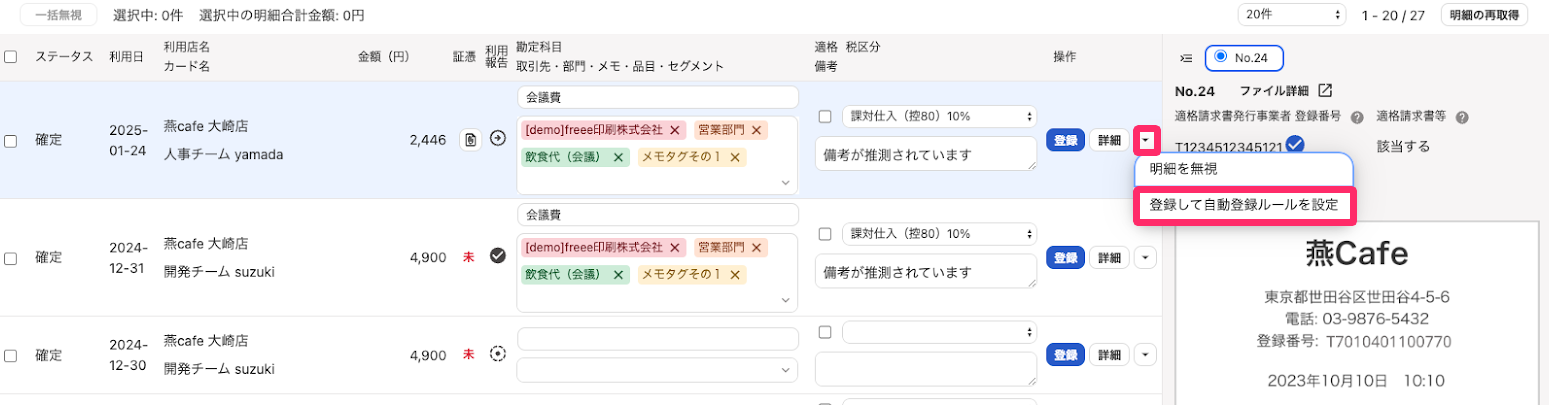Click the black checkmark usage report icon
This screenshot has width=1549, height=405.
coord(498,257)
